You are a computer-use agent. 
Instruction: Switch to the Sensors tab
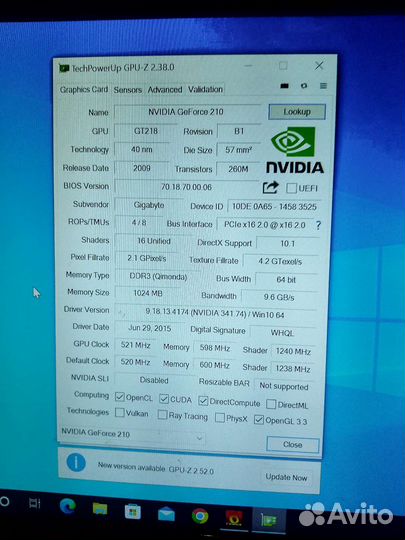[x=128, y=90]
